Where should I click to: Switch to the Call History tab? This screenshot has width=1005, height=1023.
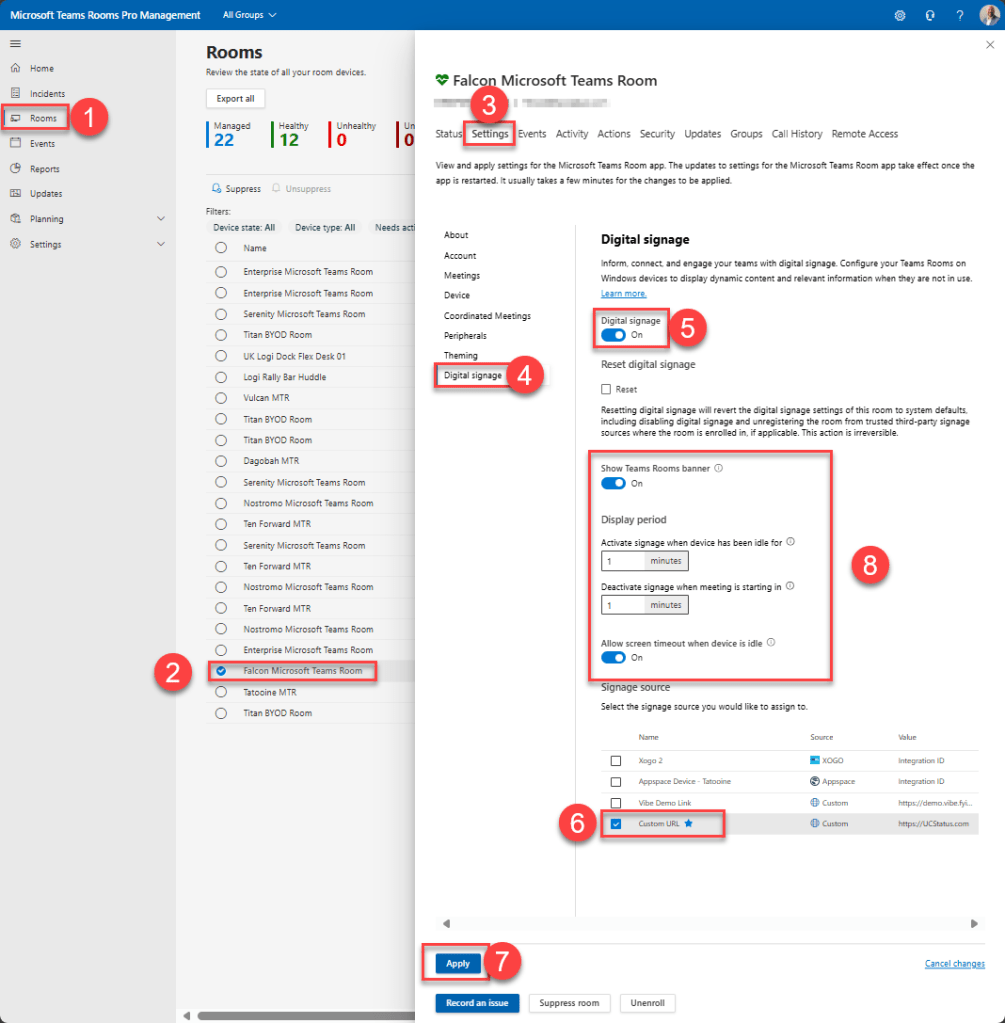click(x=796, y=134)
